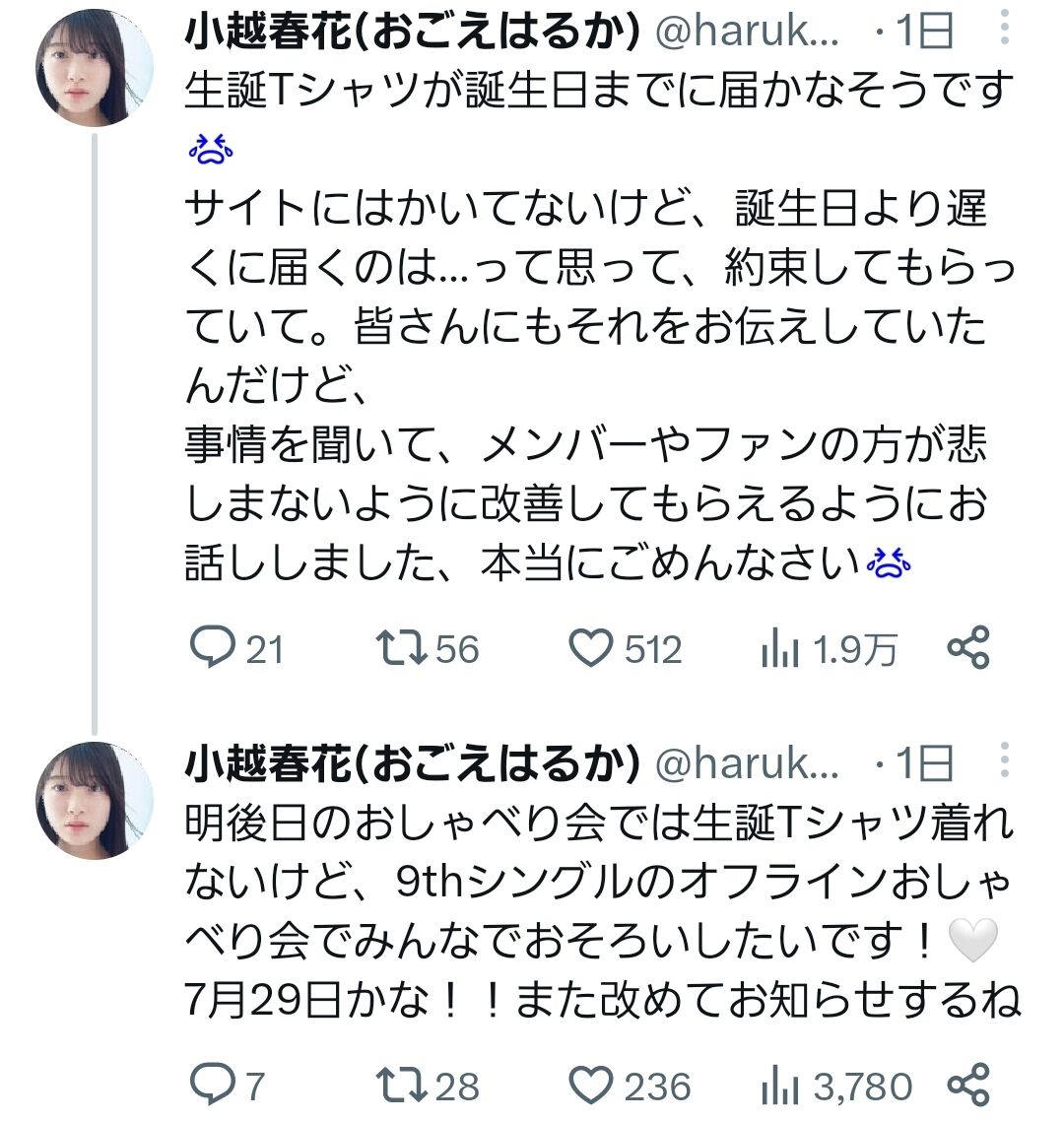The height and width of the screenshot is (1121, 1064).
Task: Open the 1日 timestamp of the second tweet
Action: coord(924,763)
